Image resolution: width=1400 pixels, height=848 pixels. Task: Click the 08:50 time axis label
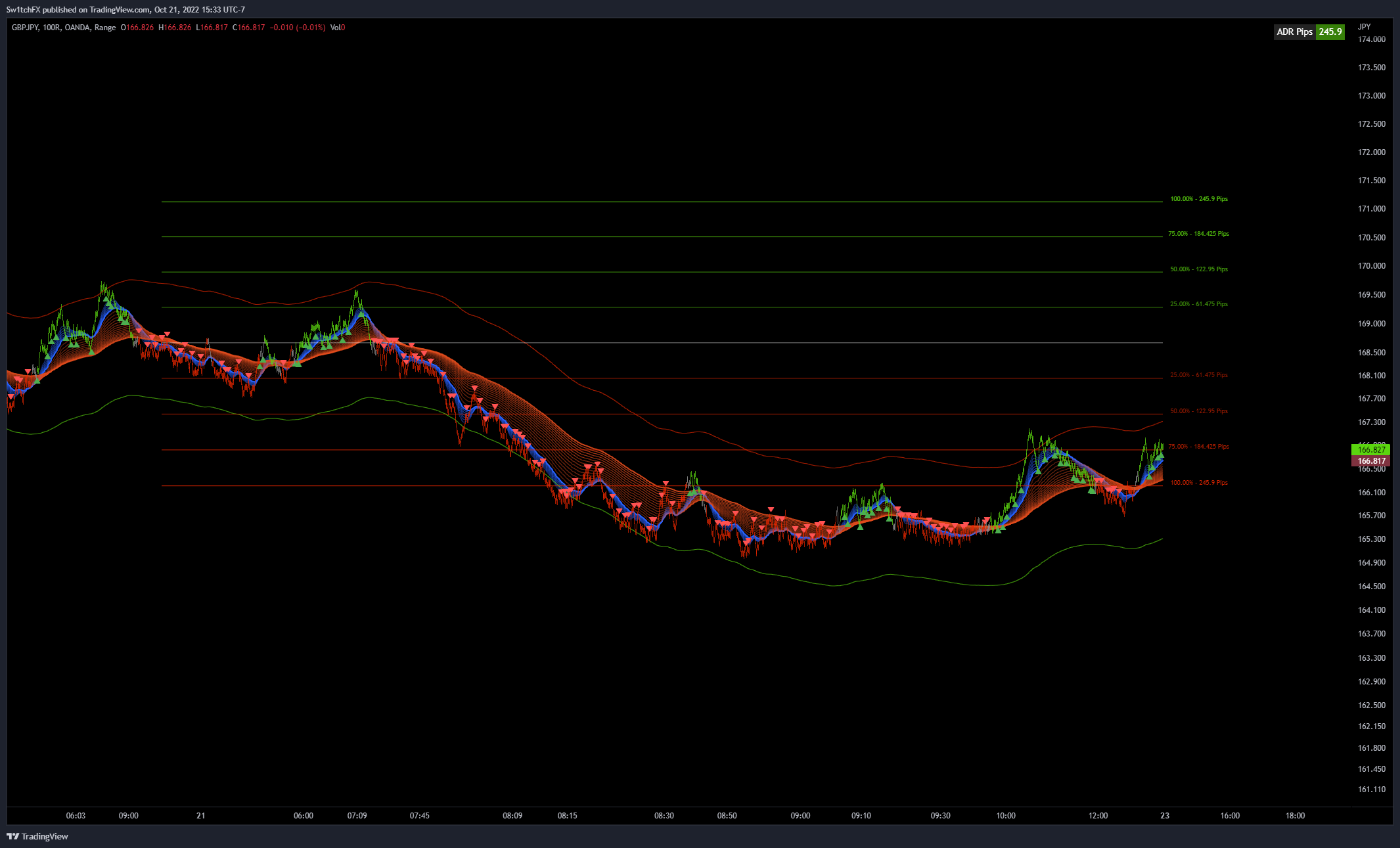coord(727,816)
